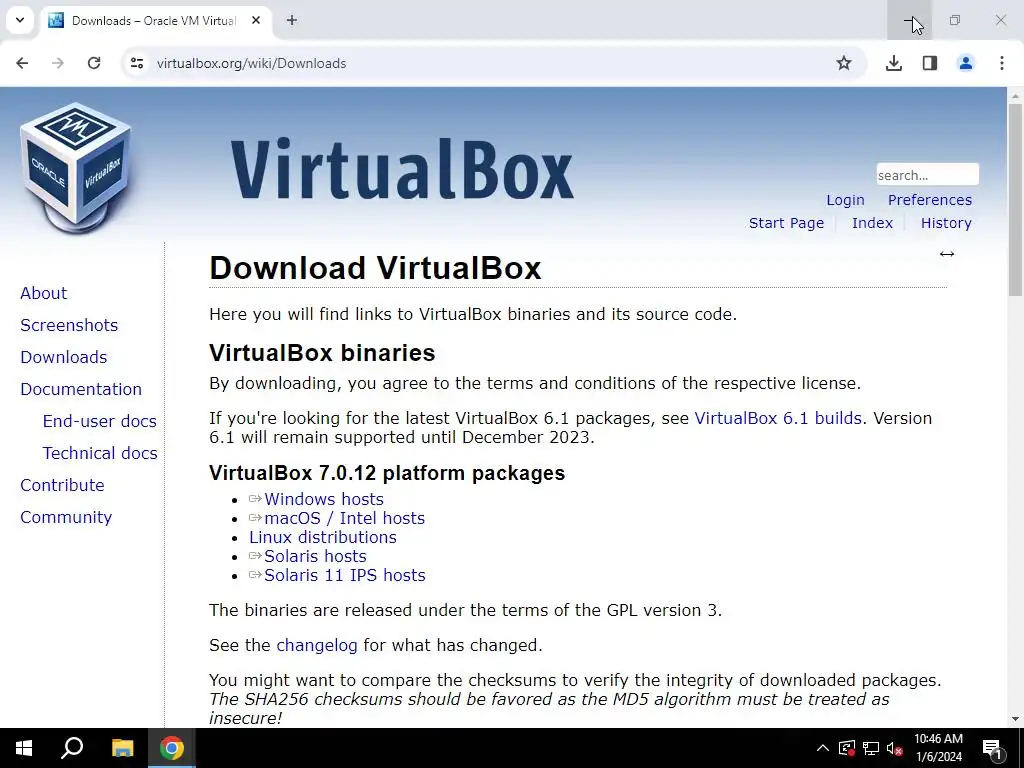Open the Preferences link
The width and height of the screenshot is (1024, 768).
click(x=929, y=200)
